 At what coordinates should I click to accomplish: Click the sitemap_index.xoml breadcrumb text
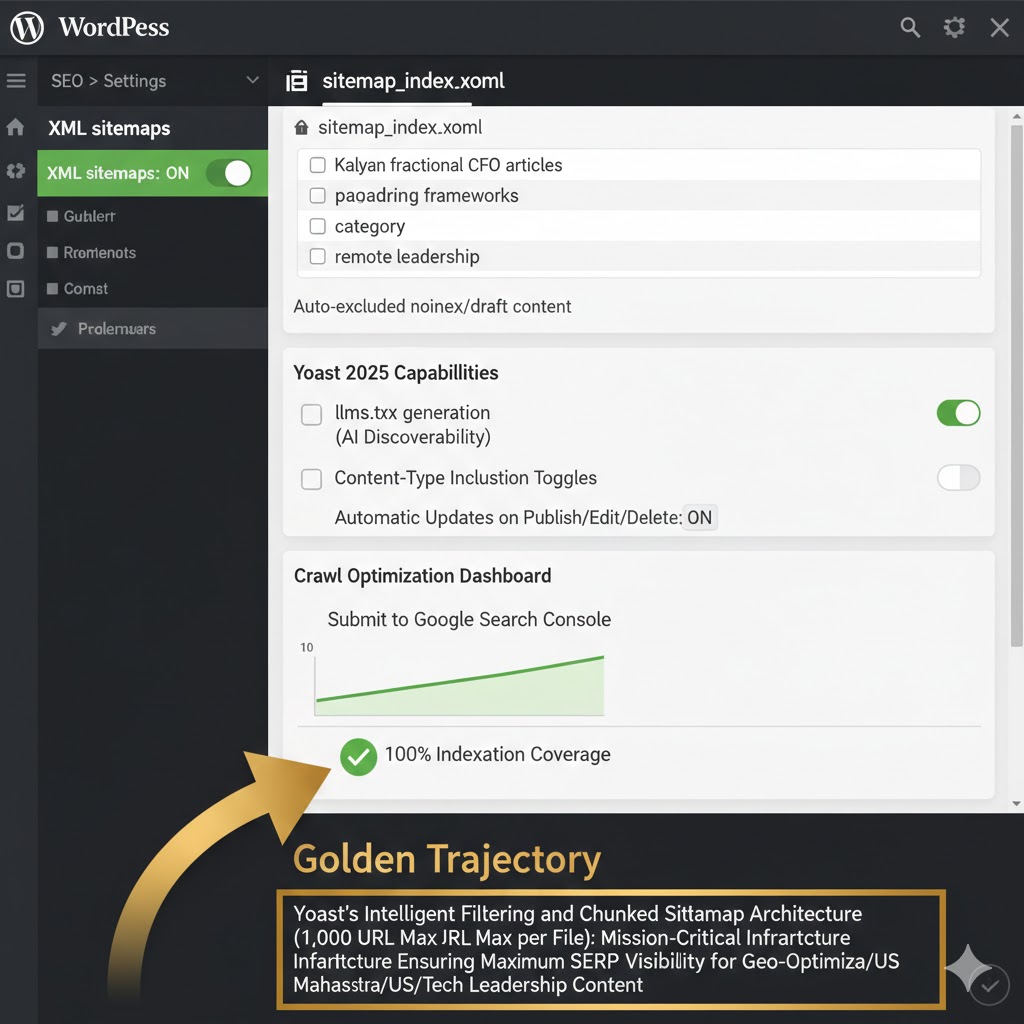coord(400,127)
